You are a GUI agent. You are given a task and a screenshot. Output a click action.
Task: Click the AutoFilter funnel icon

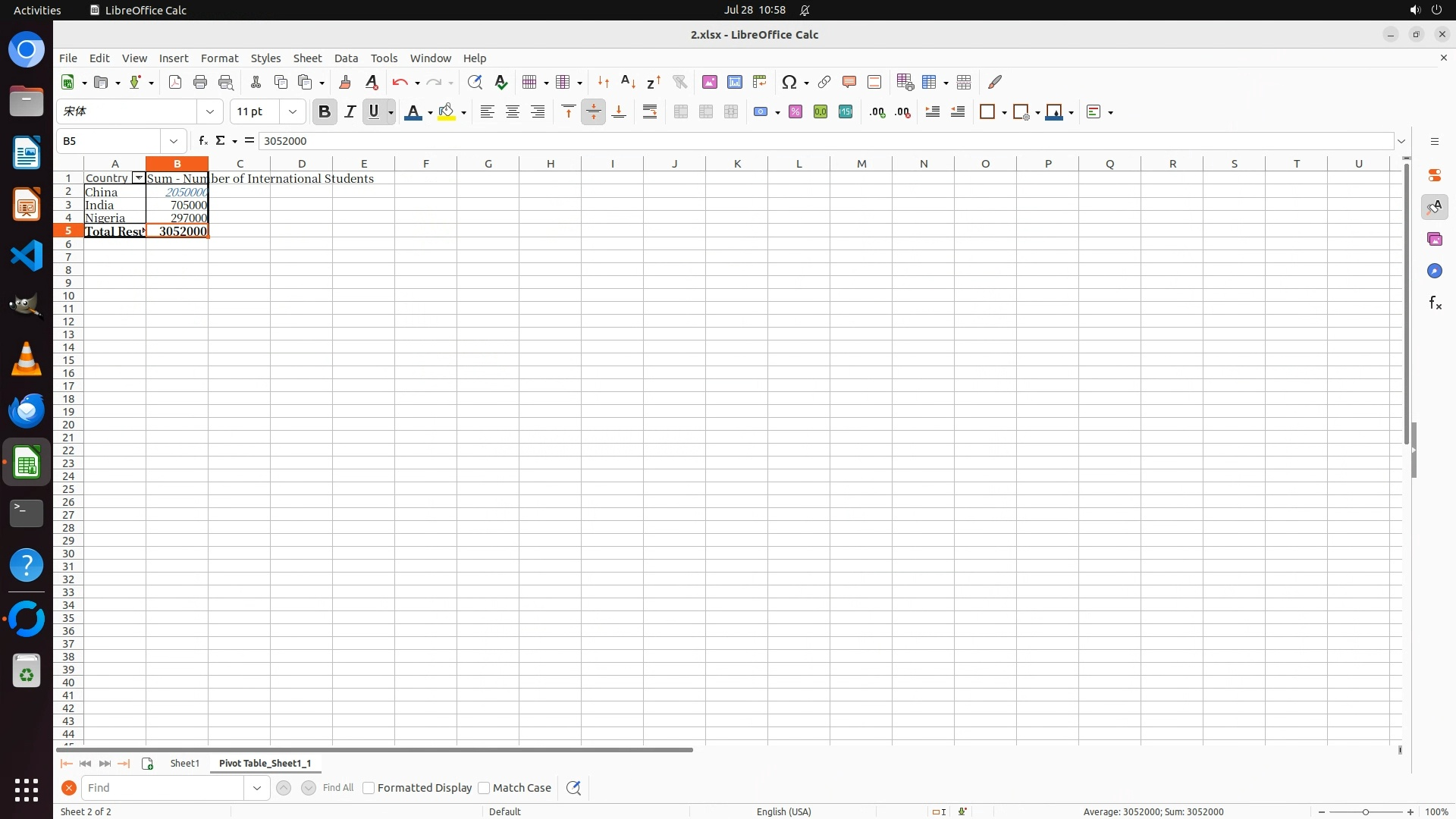[x=679, y=82]
